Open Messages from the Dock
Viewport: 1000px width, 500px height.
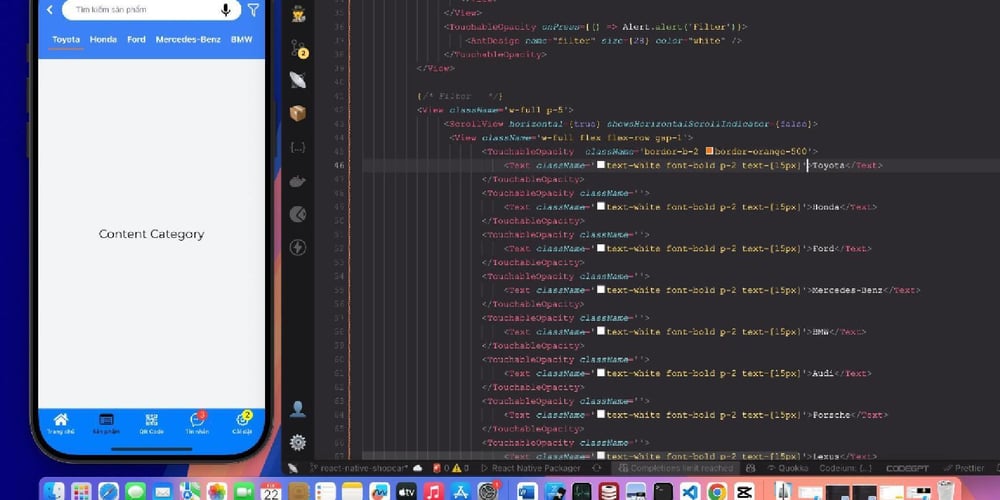(x=135, y=492)
